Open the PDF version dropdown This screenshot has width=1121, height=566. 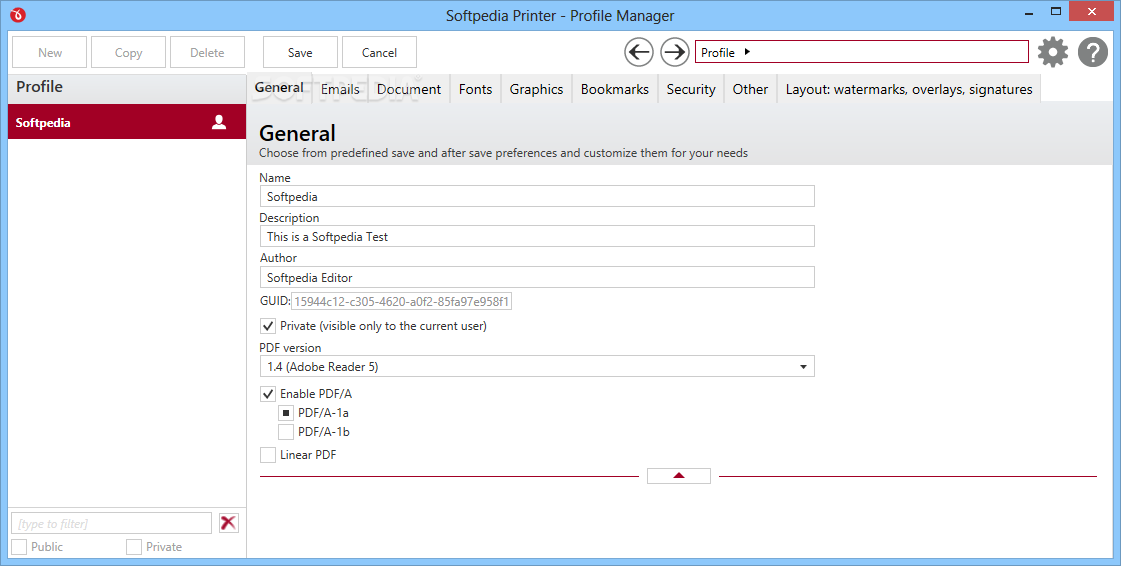pos(537,367)
